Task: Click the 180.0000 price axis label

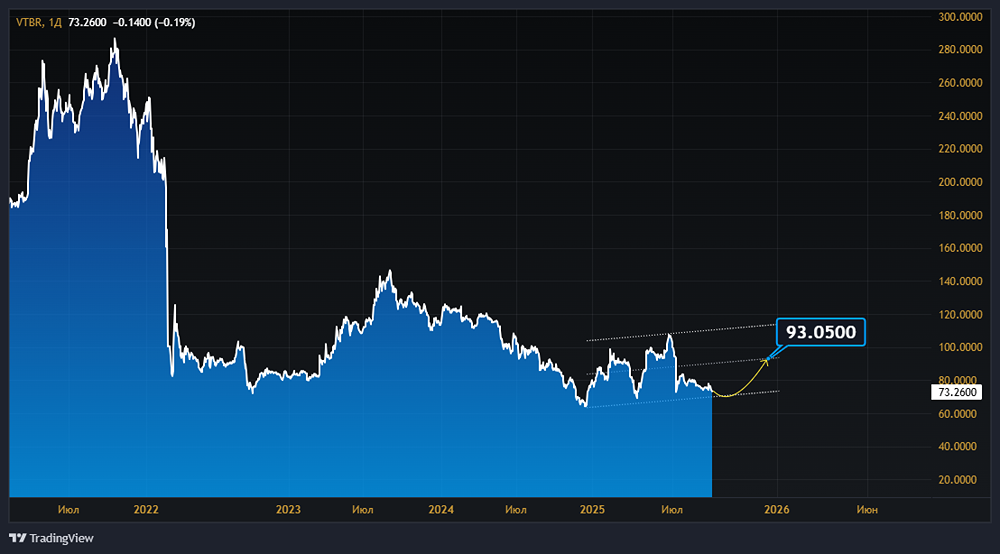Action: [960, 215]
